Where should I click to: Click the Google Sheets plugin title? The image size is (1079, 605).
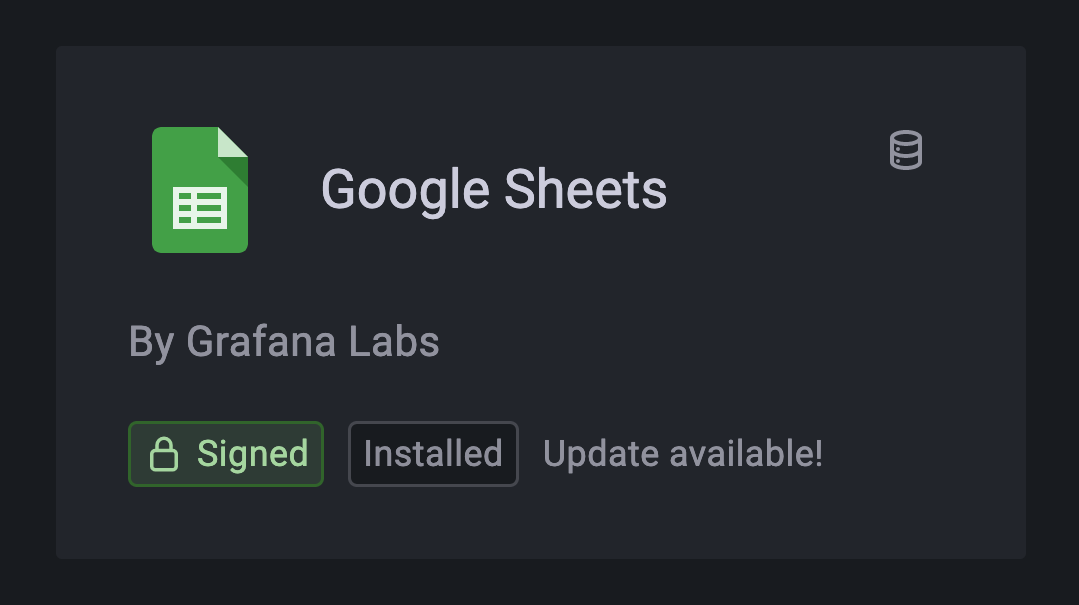click(x=495, y=190)
